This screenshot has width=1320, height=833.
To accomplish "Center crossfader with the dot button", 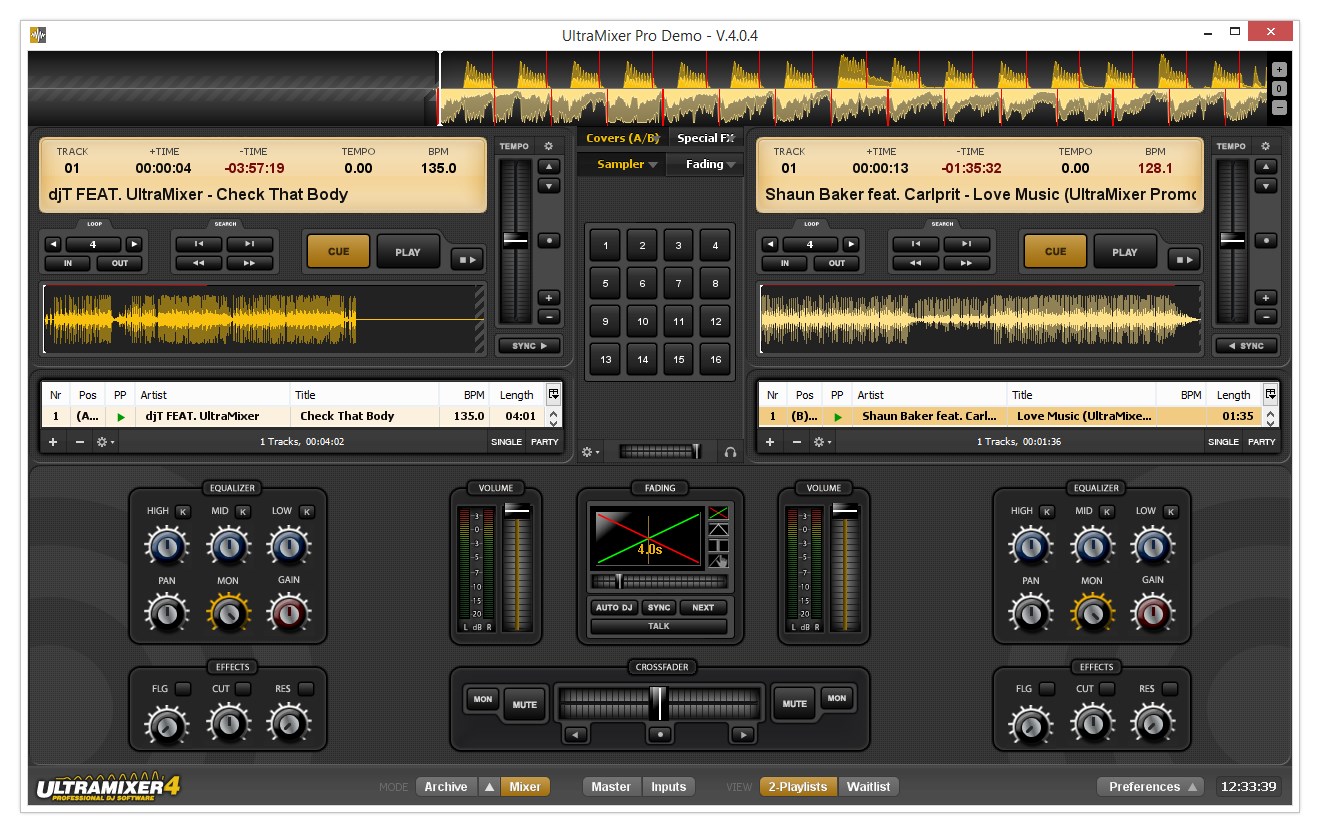I will coord(659,735).
